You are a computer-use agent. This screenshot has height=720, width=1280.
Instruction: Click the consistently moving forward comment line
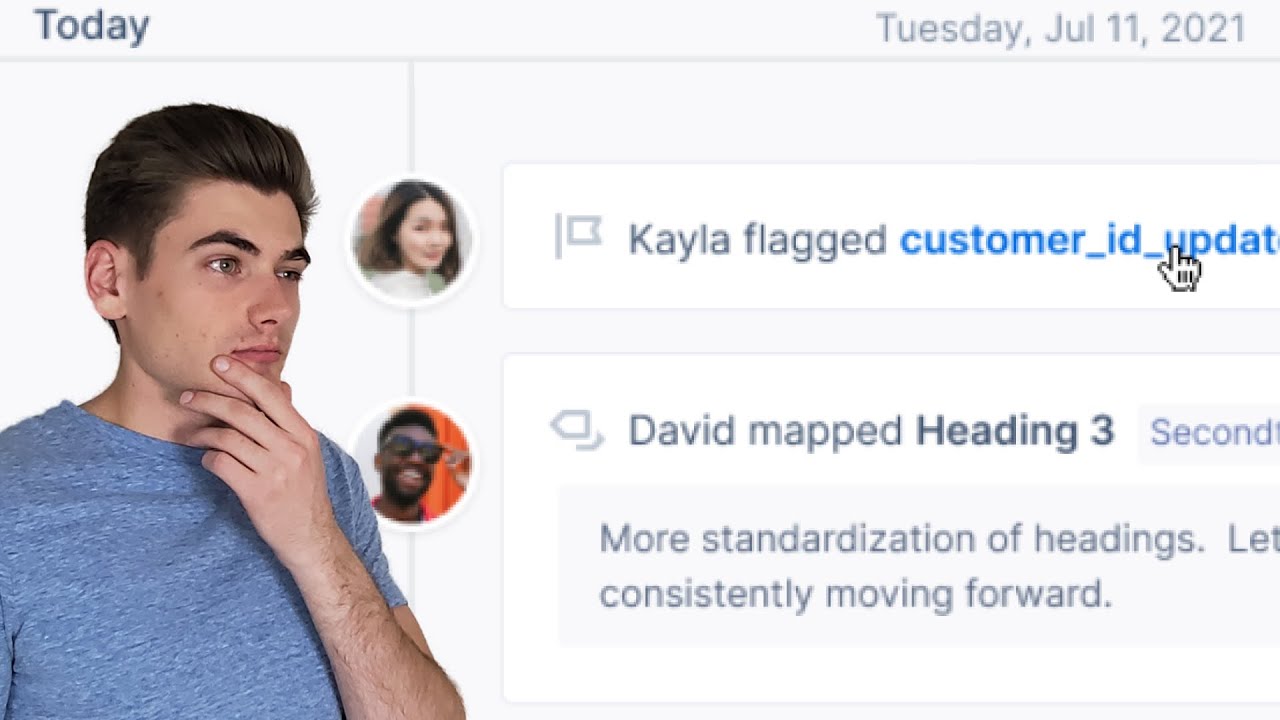coord(855,594)
